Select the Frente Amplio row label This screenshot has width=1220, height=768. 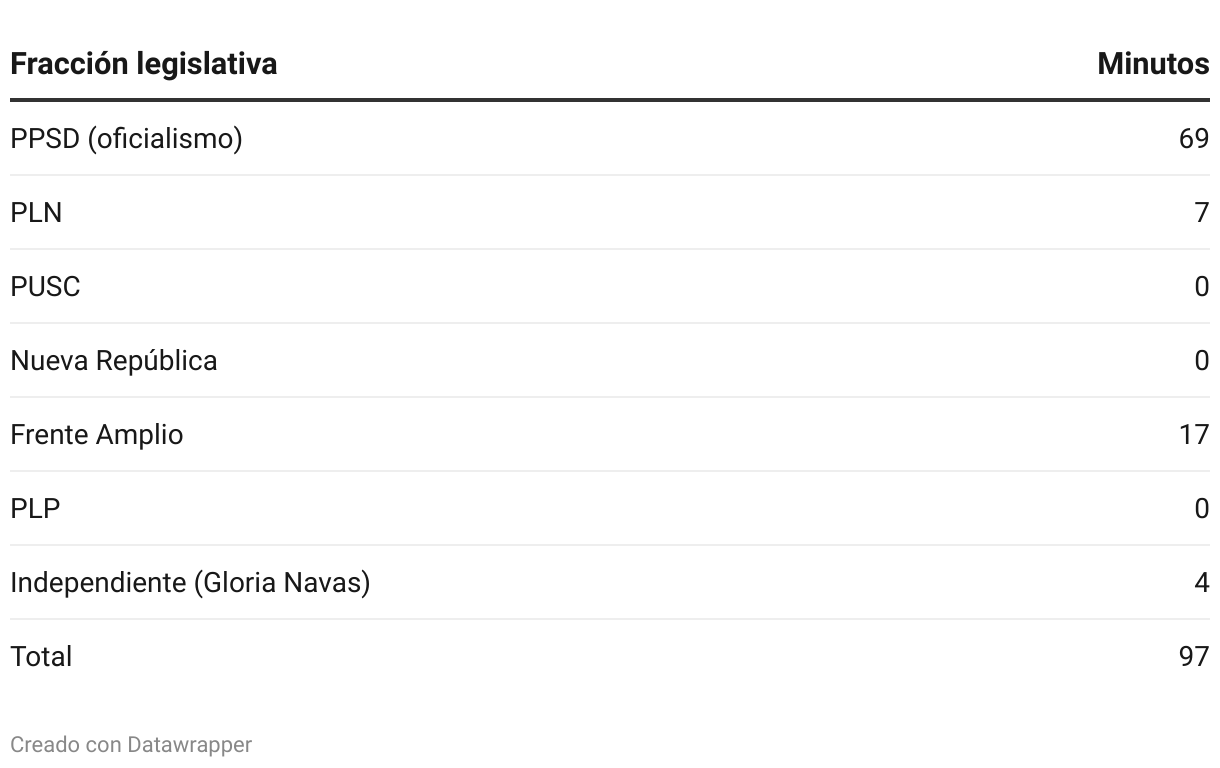[x=96, y=434]
